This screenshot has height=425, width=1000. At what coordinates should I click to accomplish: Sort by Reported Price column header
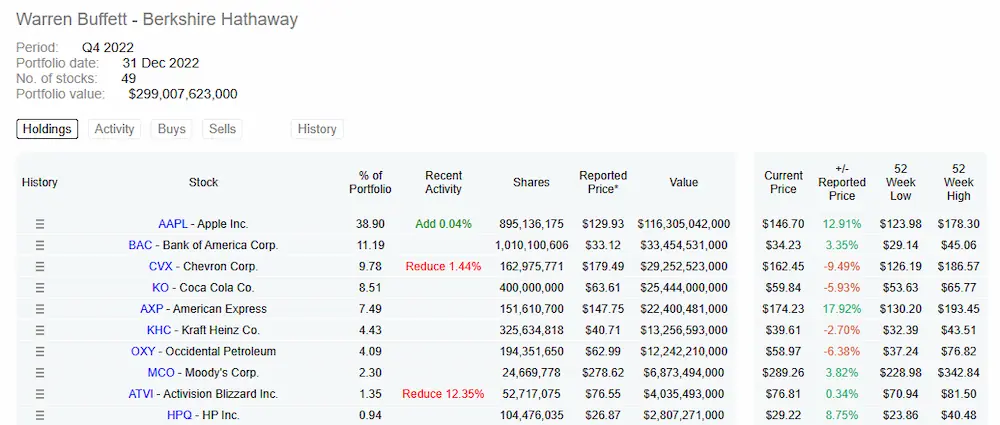tap(603, 183)
